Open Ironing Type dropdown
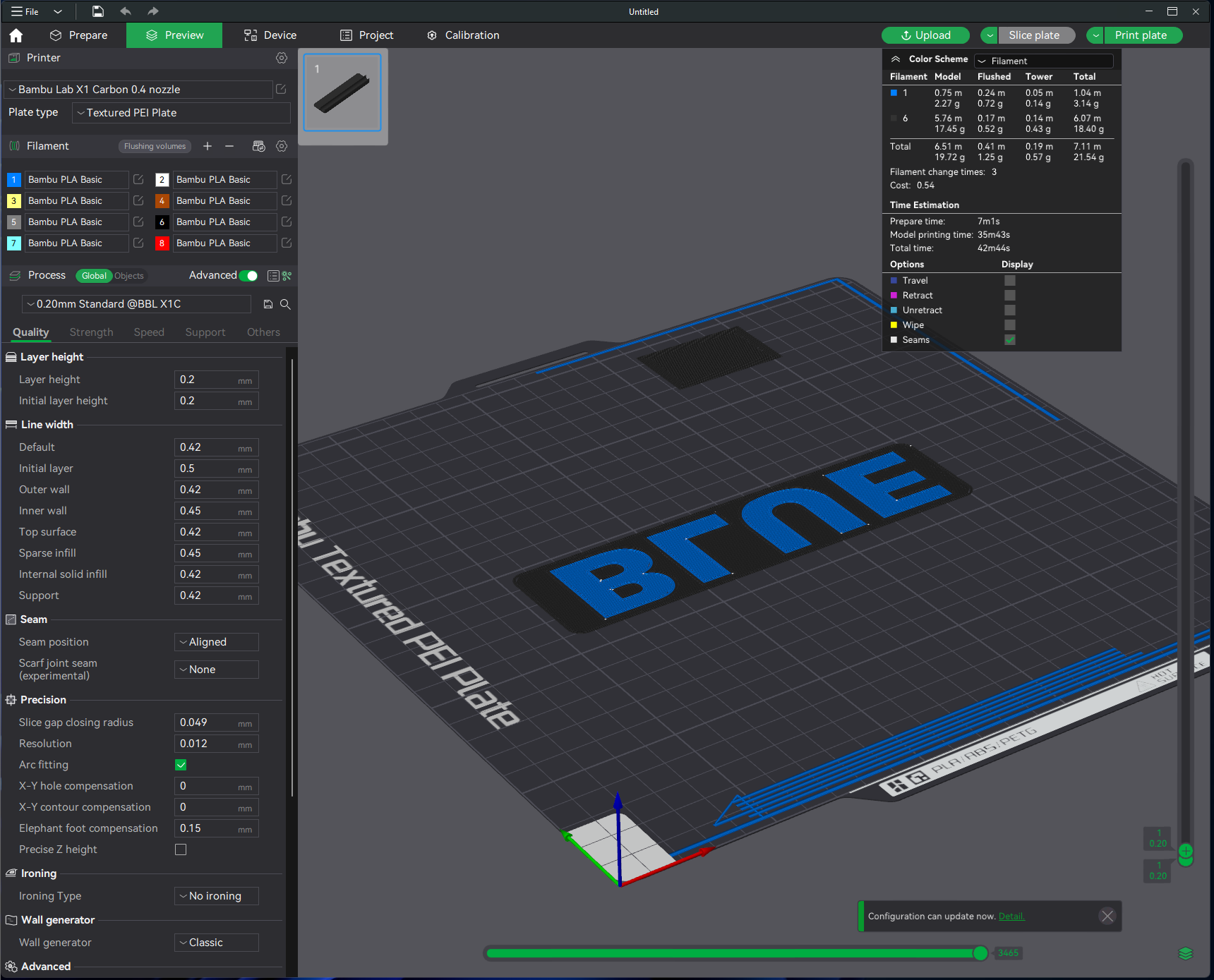The width and height of the screenshot is (1214, 980). 217,896
